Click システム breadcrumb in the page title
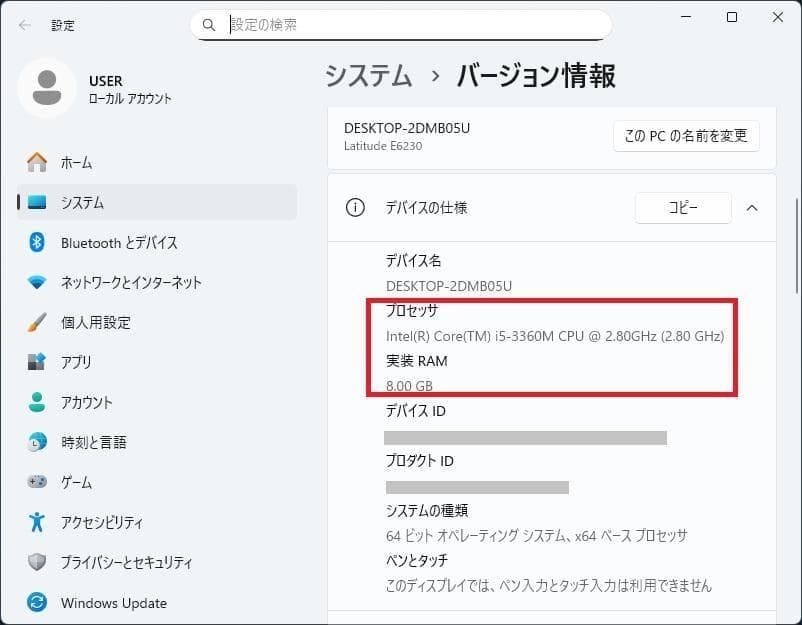Screen dimensions: 802x625 tap(368, 76)
